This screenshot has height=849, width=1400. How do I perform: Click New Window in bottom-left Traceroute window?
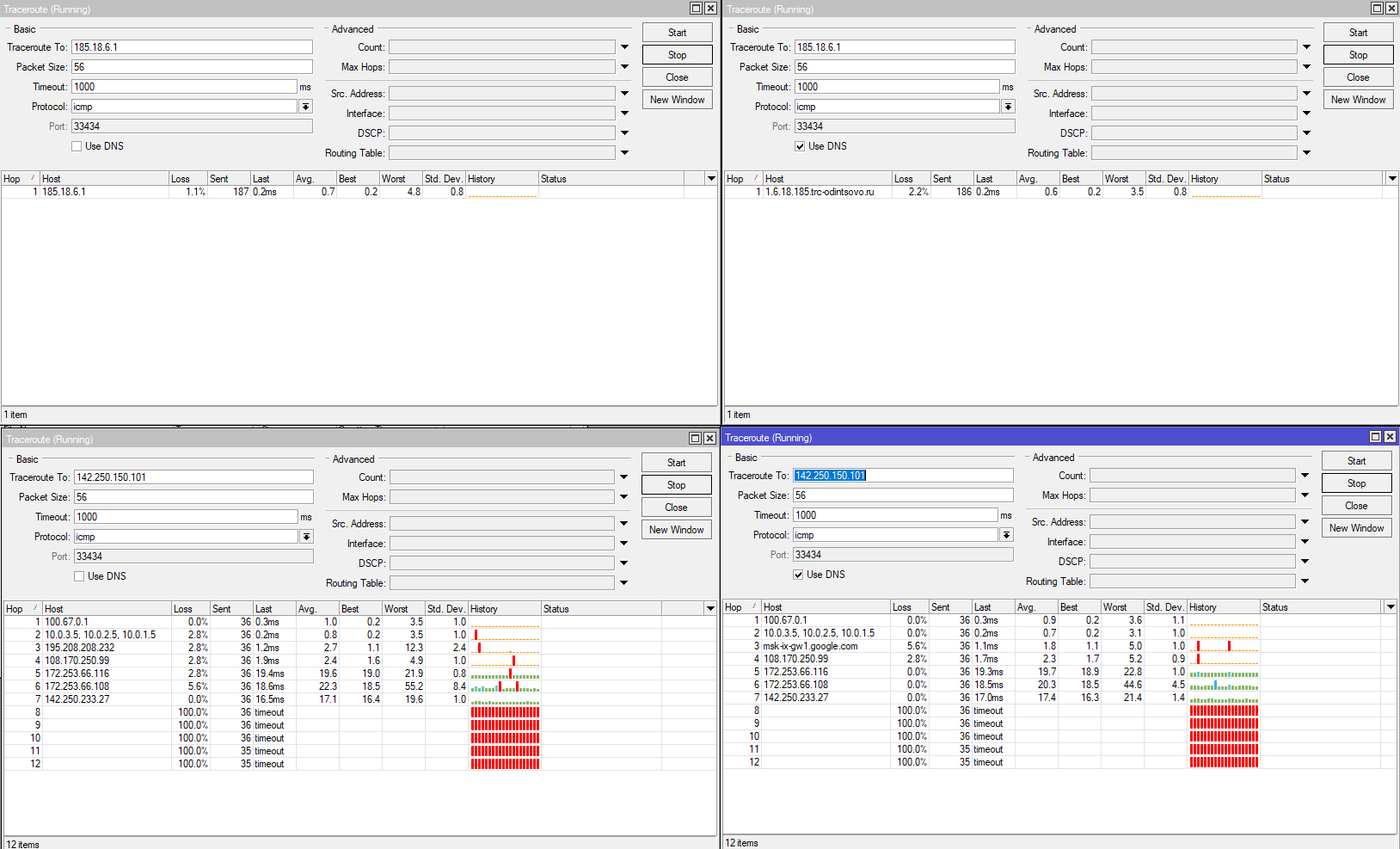click(677, 530)
